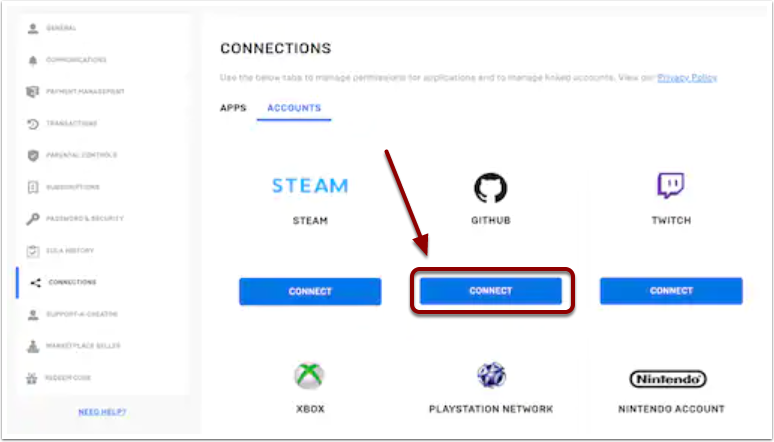
Task: Open Redeem Code via gift icon
Action: point(32,378)
